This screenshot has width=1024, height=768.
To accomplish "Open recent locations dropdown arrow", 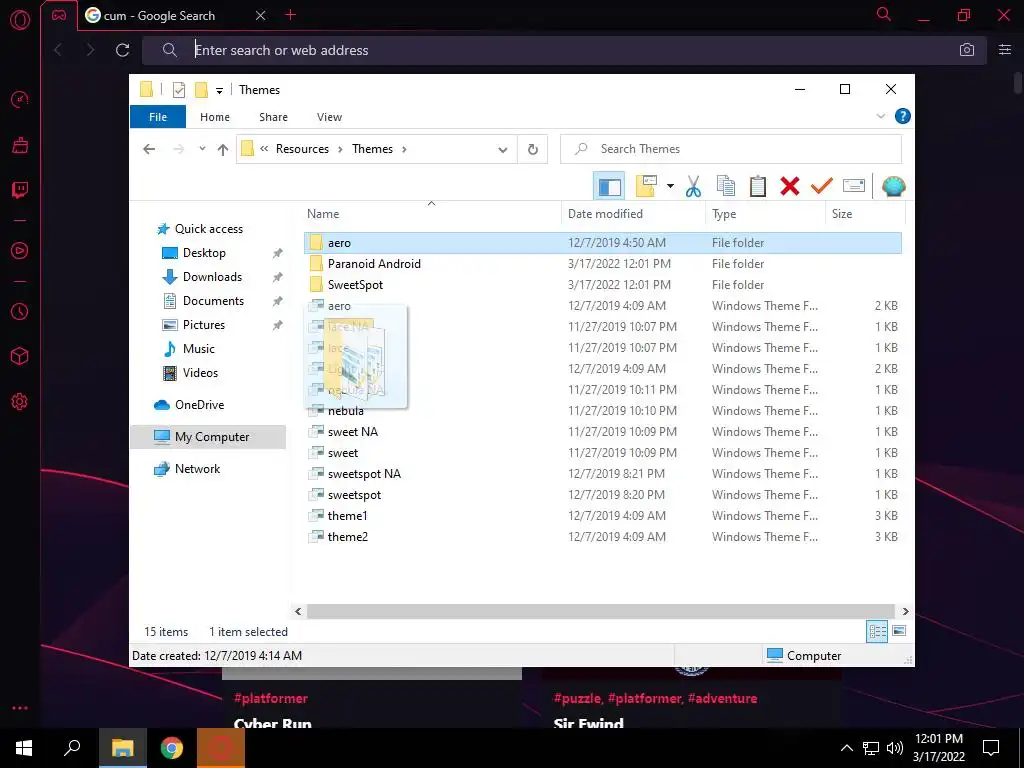I will click(202, 149).
